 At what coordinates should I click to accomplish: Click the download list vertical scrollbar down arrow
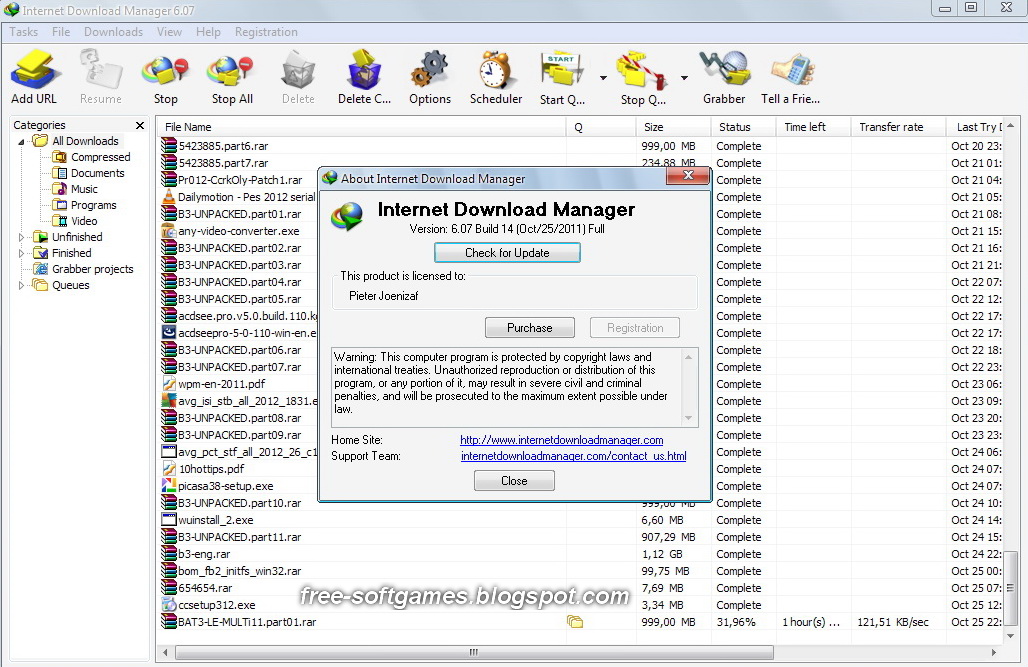point(1010,636)
